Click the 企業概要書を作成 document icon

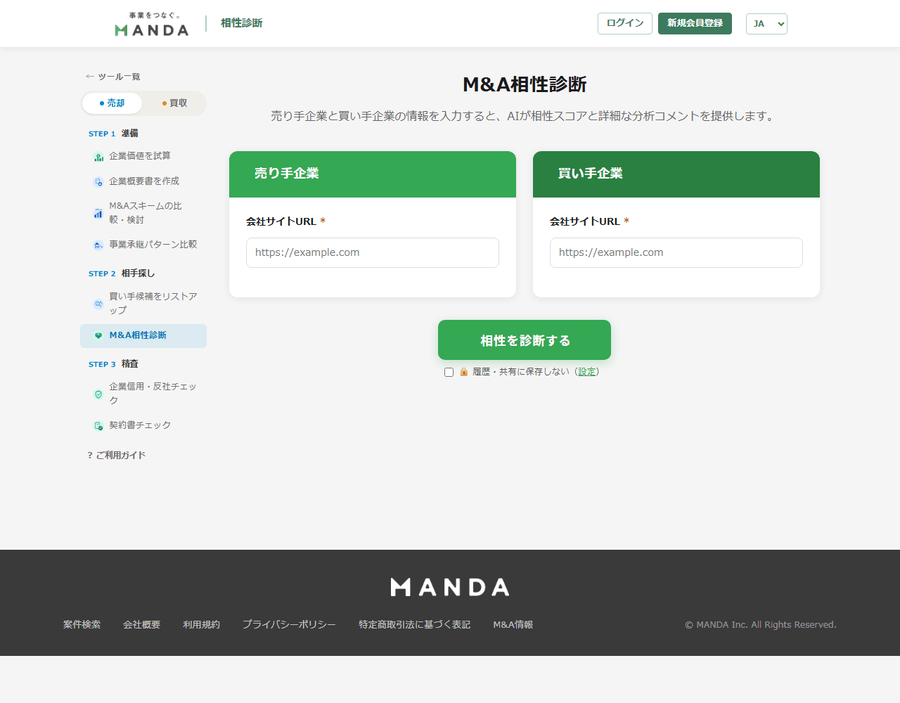pyautogui.click(x=98, y=182)
